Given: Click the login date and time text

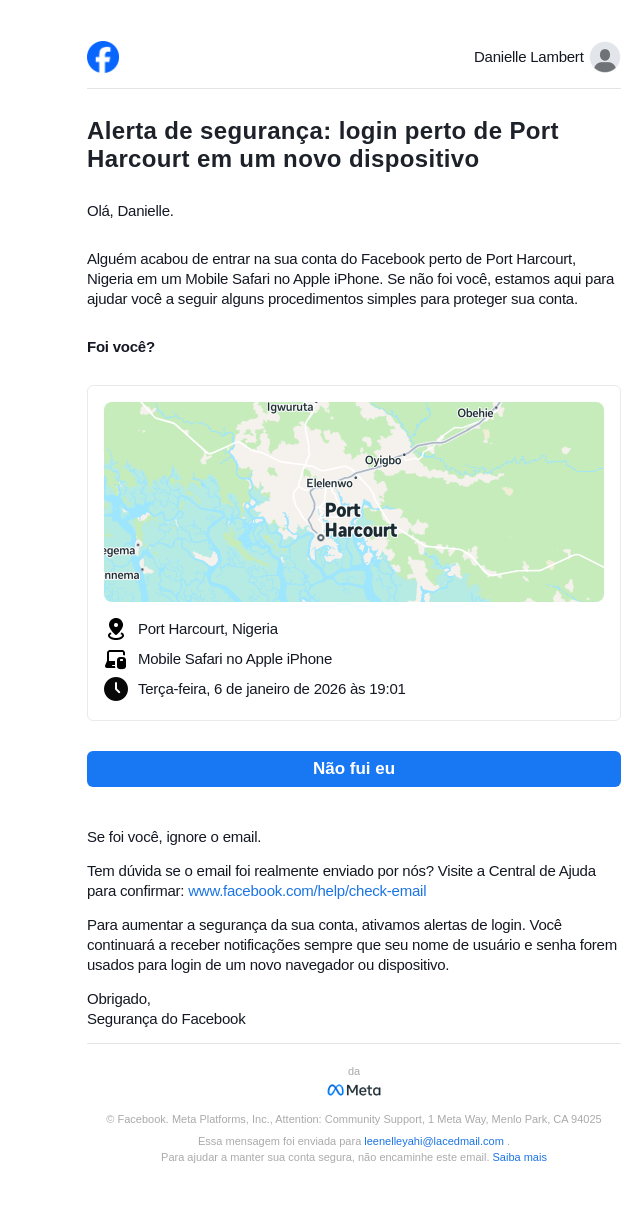Looking at the screenshot, I should 272,689.
